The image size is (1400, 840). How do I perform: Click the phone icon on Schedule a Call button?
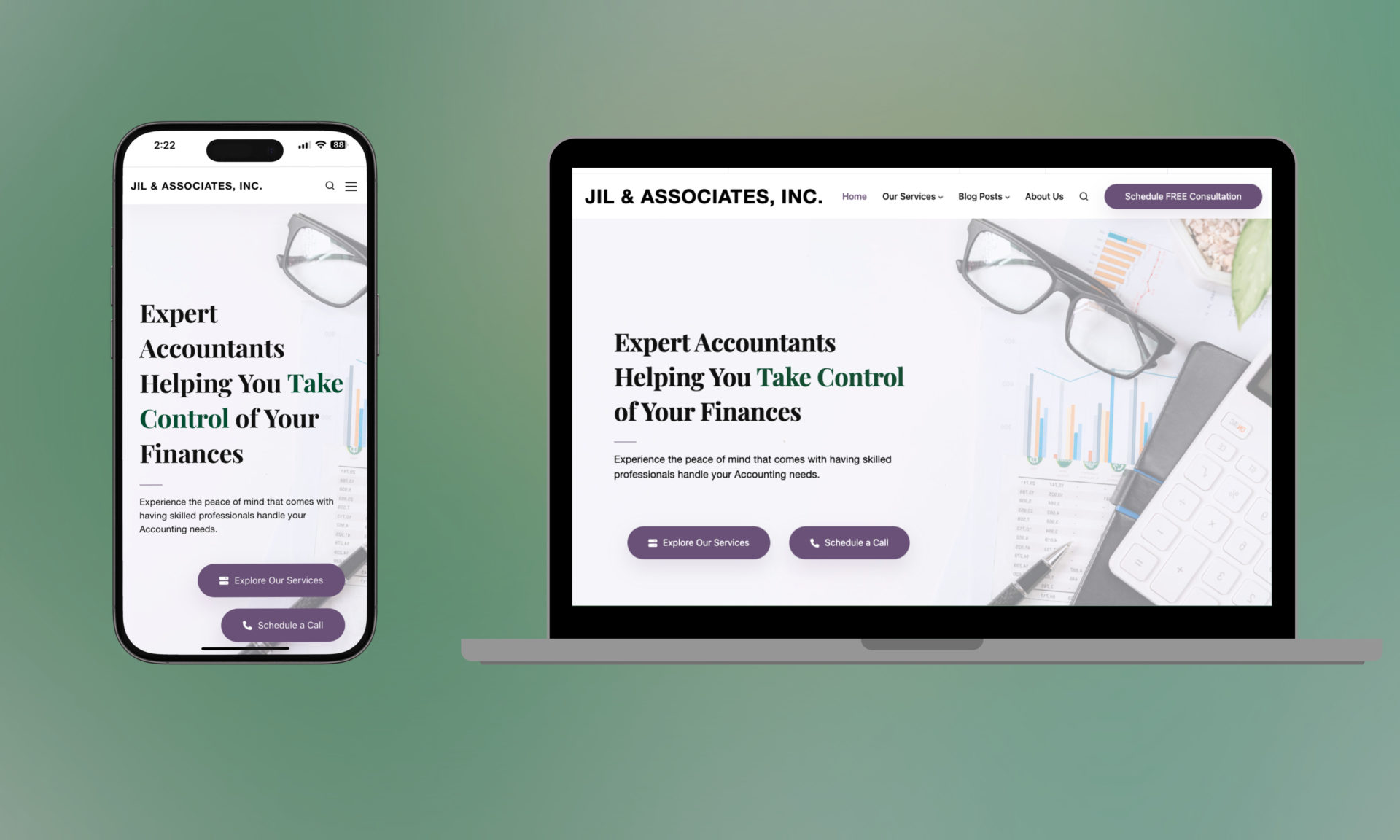(813, 542)
